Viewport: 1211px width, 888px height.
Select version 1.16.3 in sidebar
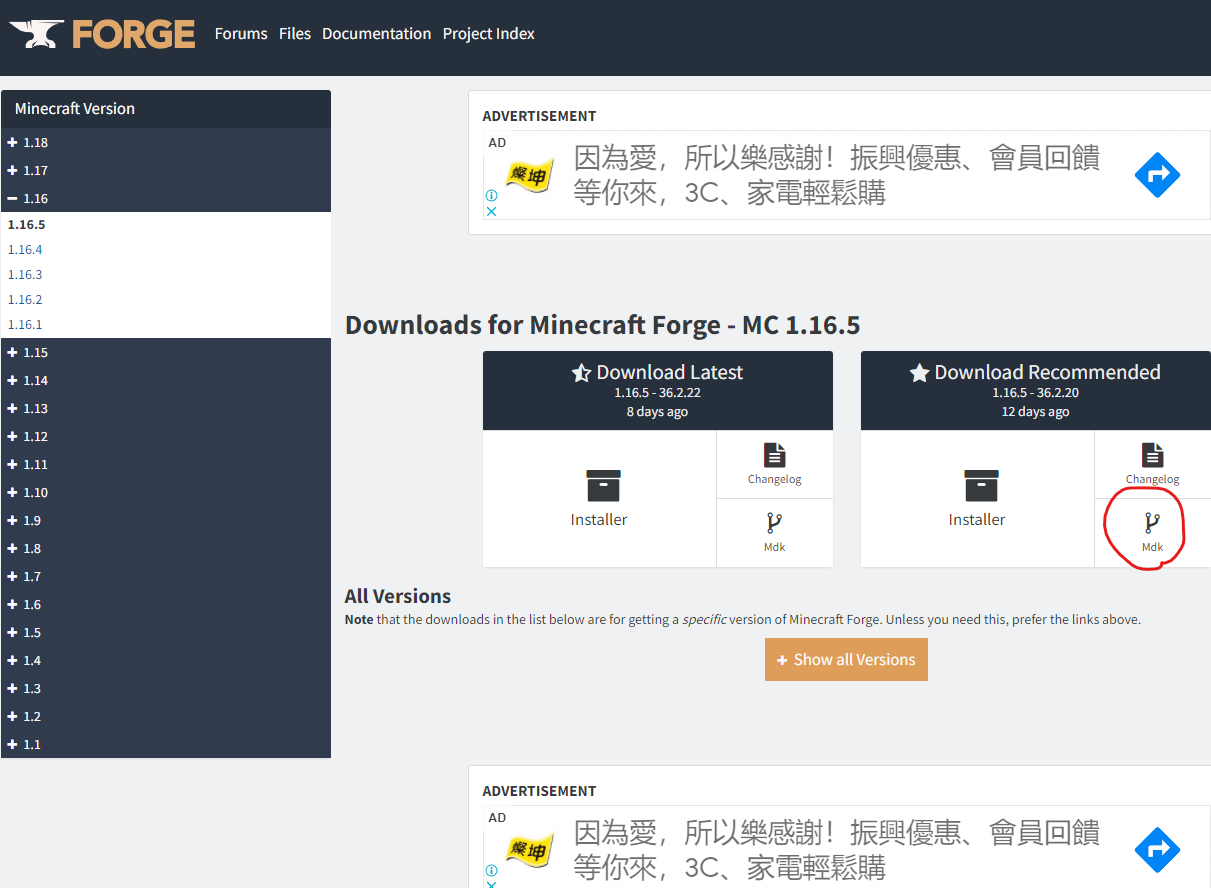click(25, 275)
